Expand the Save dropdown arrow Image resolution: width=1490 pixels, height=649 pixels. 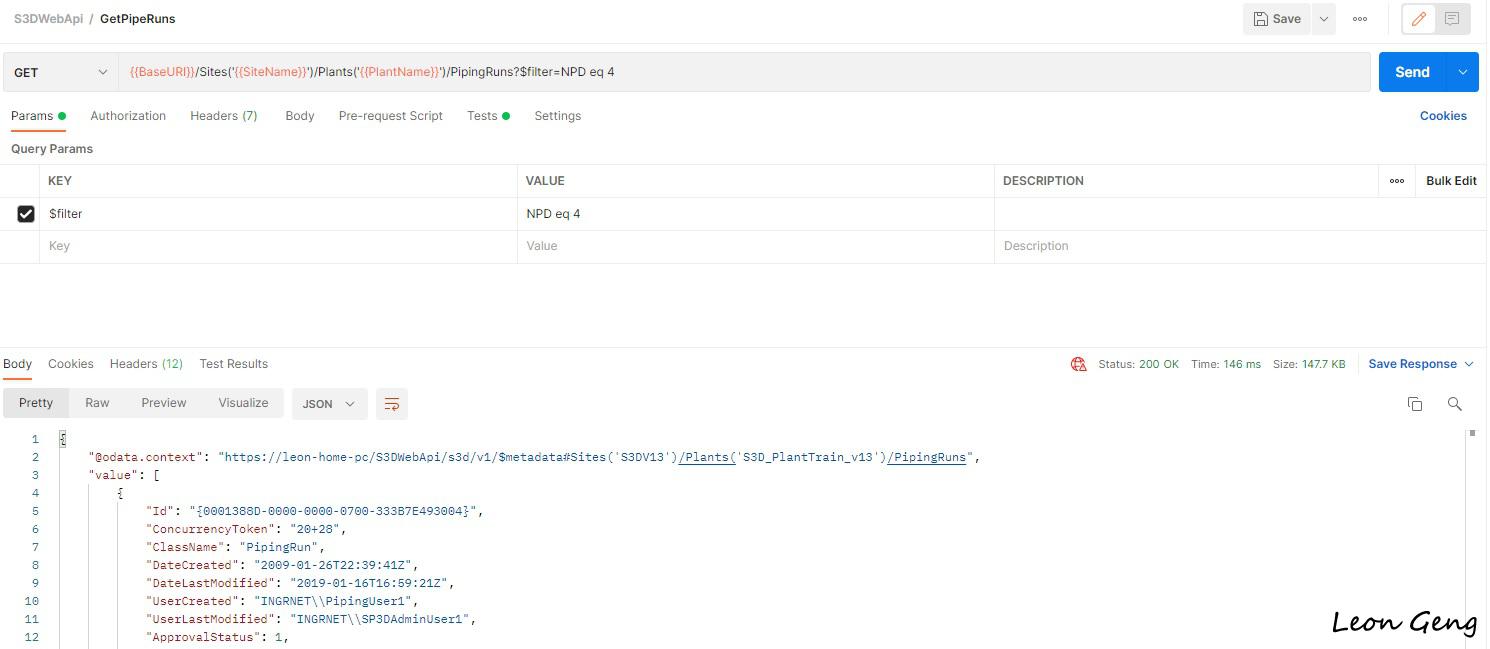pos(1323,19)
